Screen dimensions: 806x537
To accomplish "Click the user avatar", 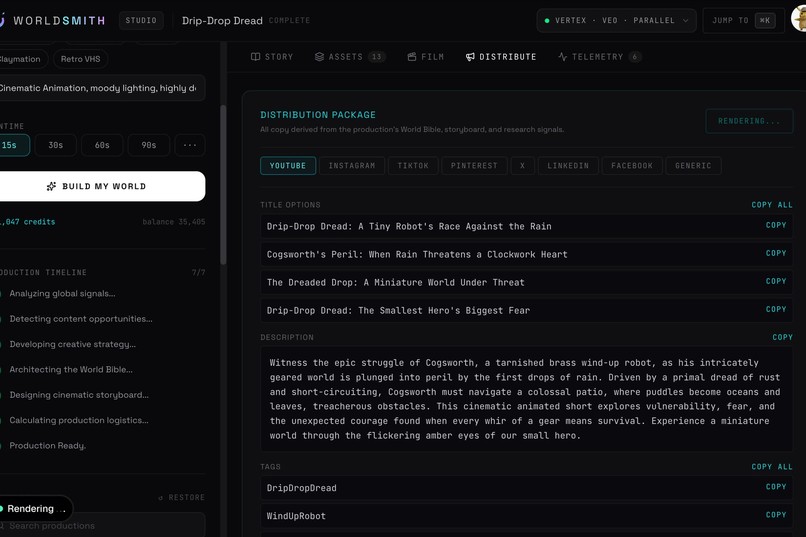I will pos(799,20).
